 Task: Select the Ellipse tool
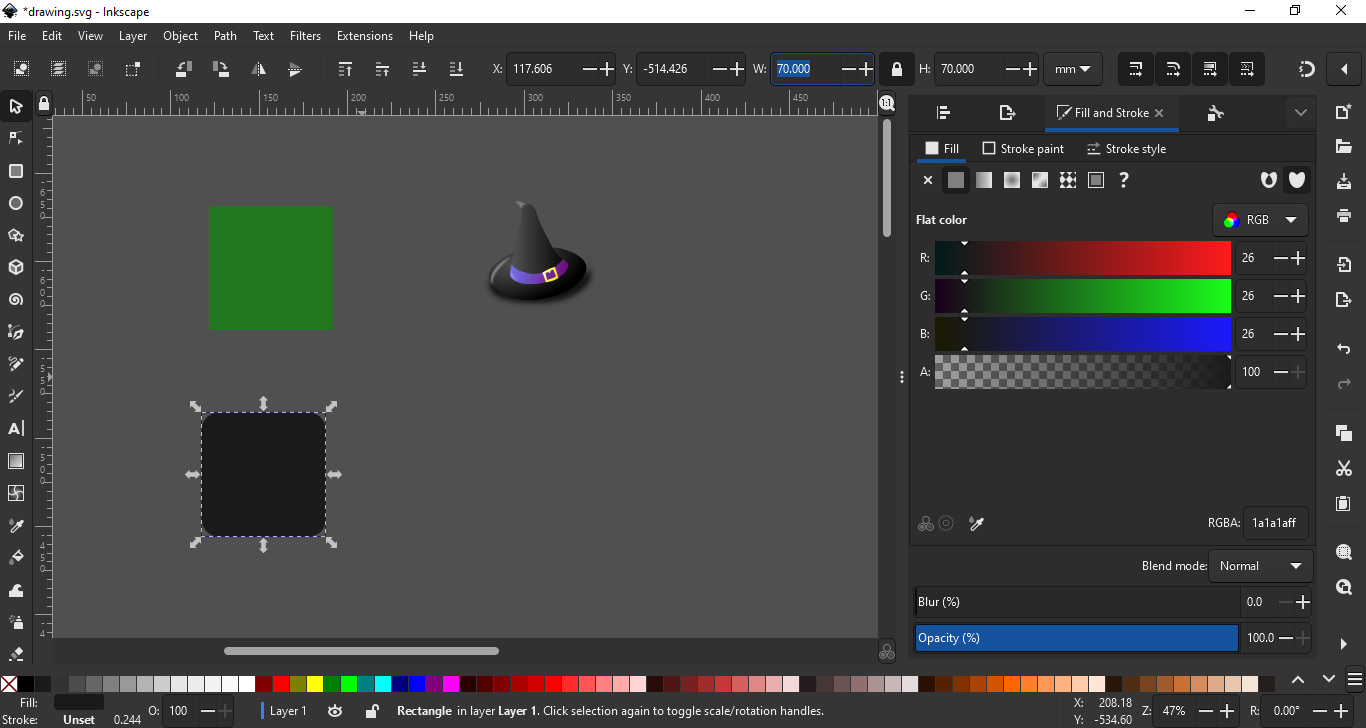[x=16, y=203]
